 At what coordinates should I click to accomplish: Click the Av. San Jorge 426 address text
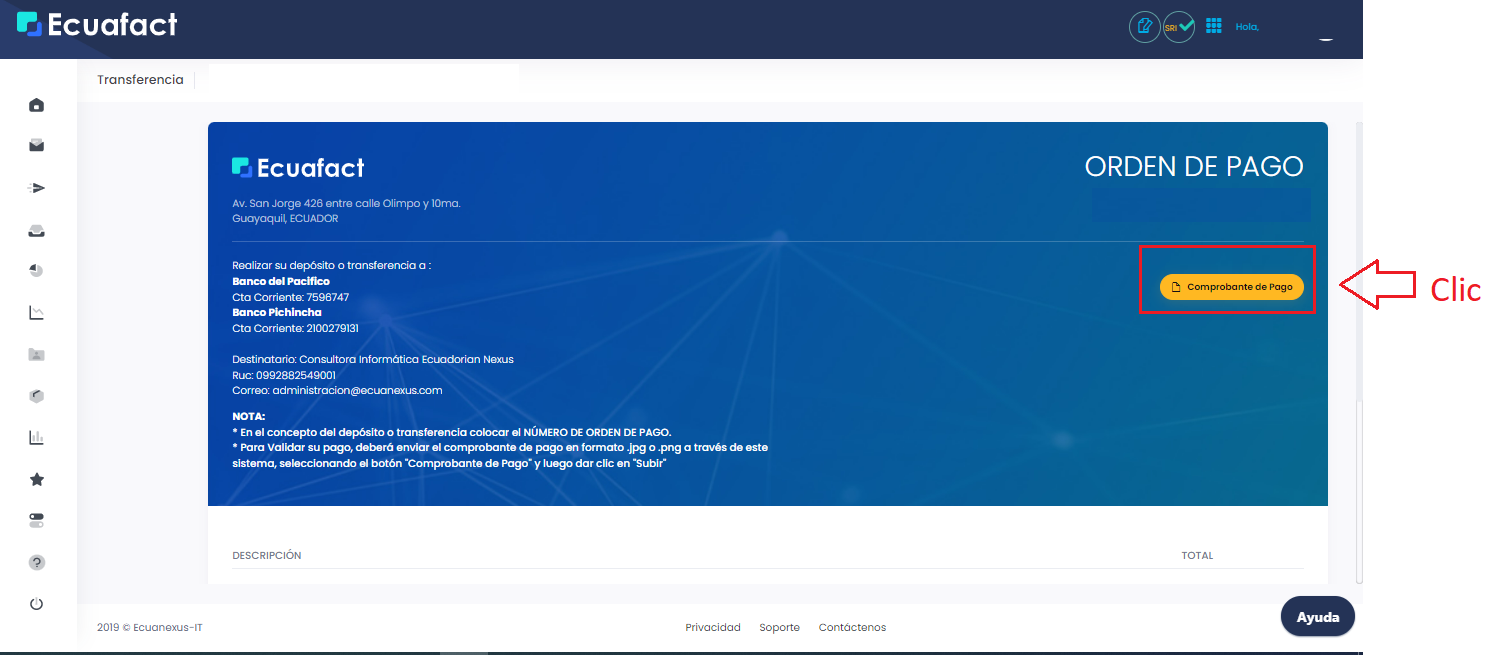tap(346, 203)
